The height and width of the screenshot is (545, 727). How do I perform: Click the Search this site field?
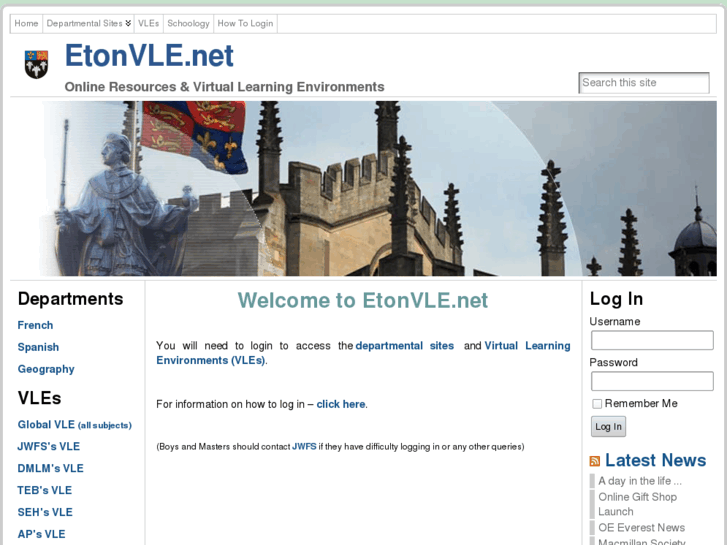[644, 83]
